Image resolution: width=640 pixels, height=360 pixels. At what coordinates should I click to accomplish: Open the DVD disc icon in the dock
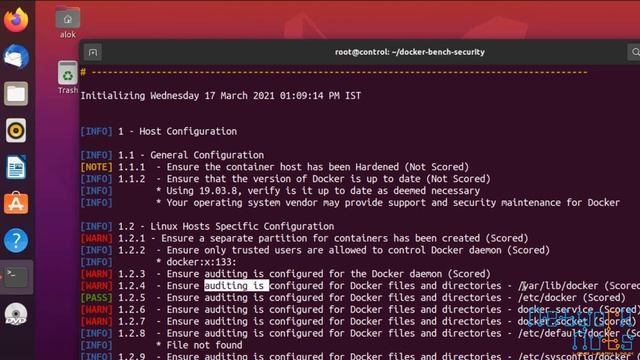coord(16,314)
